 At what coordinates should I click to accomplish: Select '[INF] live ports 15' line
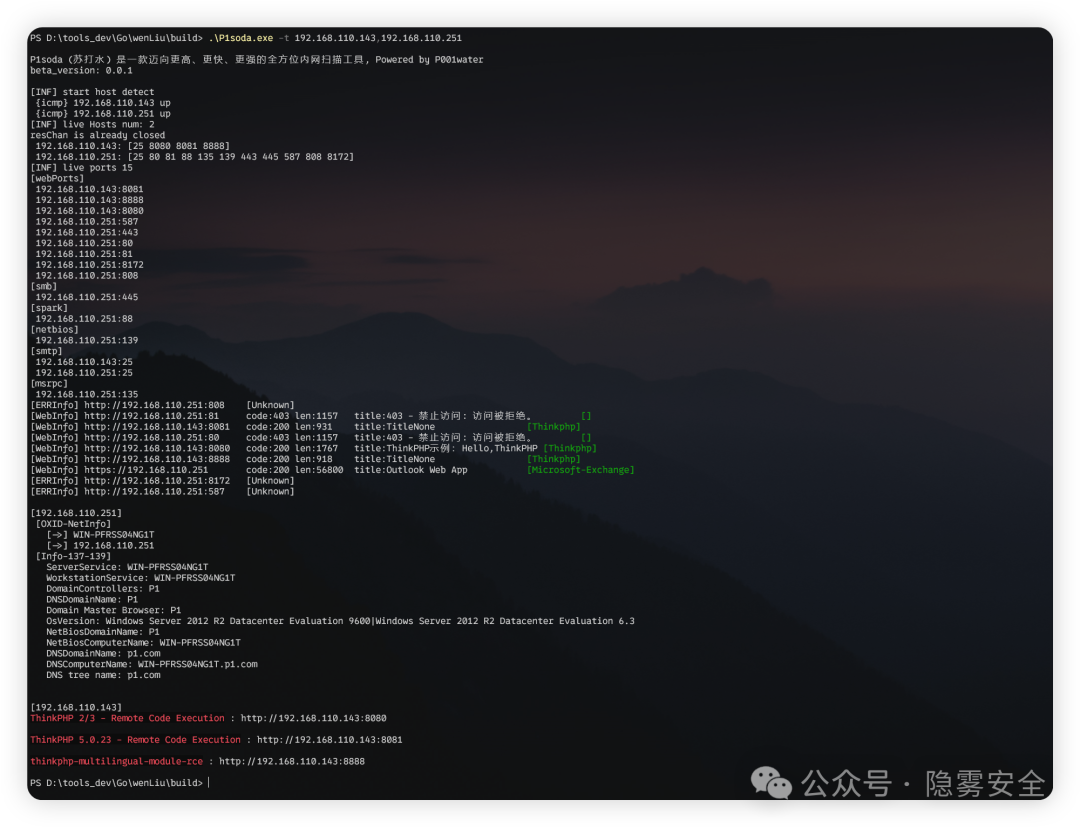point(81,167)
